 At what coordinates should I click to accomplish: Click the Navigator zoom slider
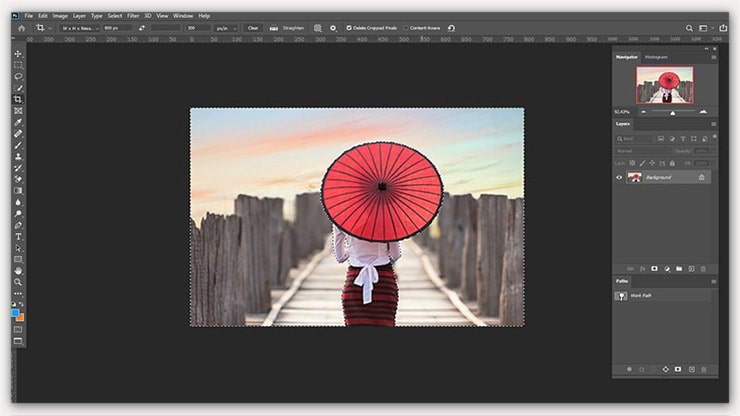coord(673,112)
